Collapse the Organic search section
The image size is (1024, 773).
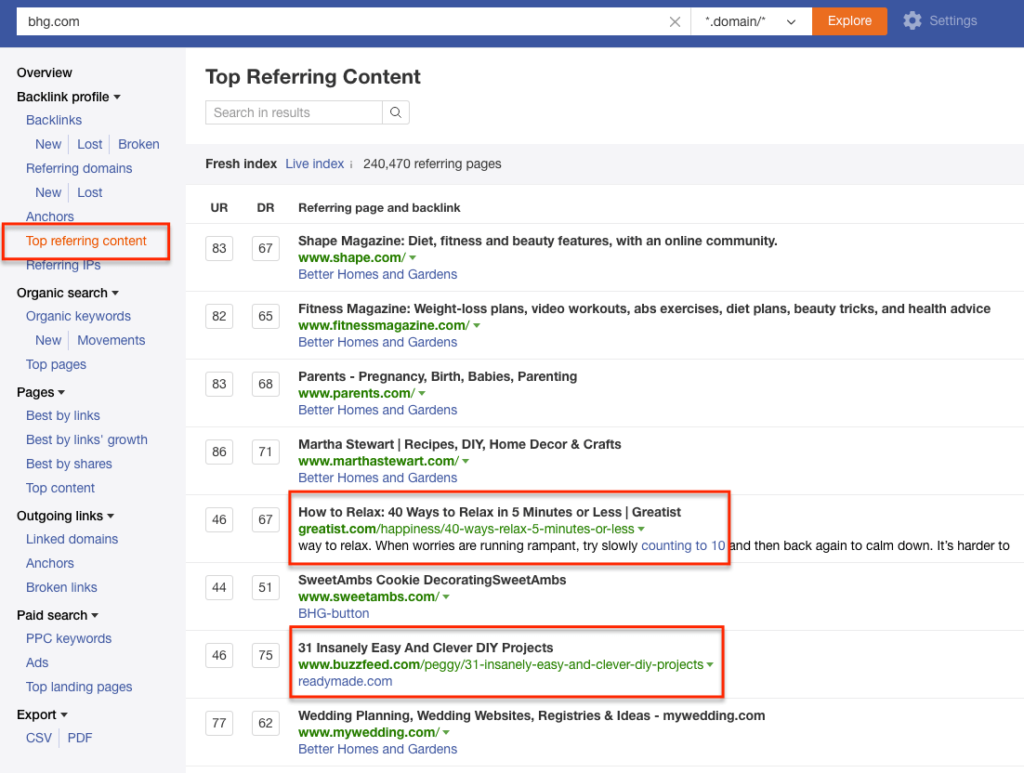(68, 292)
